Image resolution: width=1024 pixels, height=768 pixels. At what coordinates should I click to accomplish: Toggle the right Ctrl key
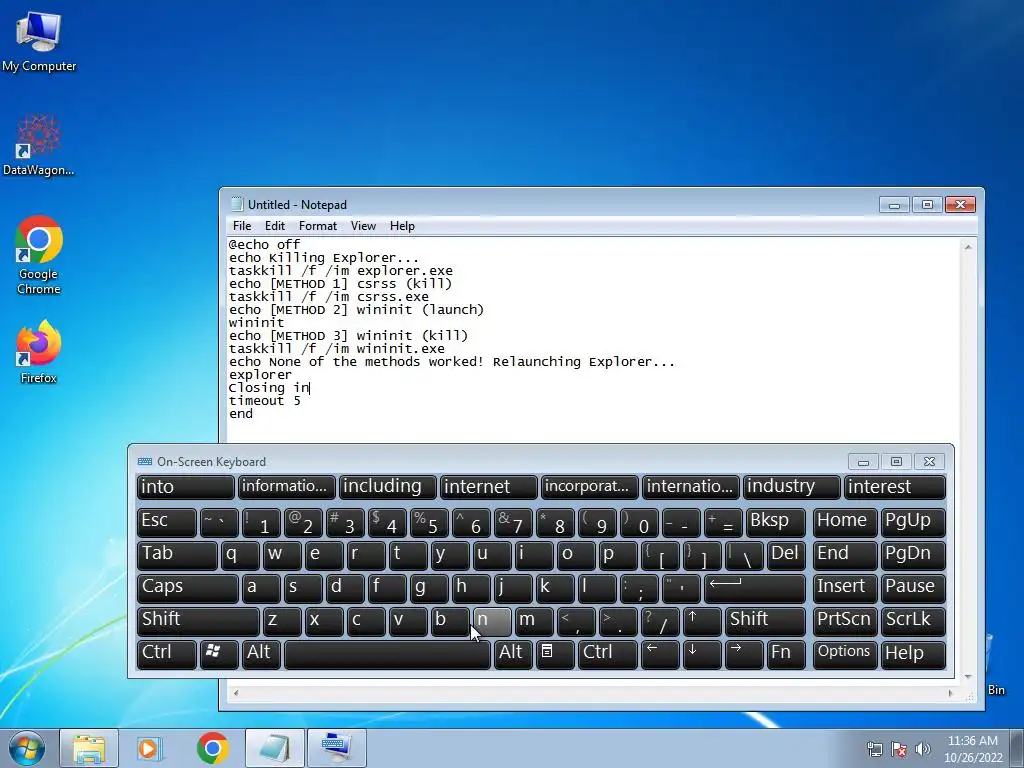607,654
